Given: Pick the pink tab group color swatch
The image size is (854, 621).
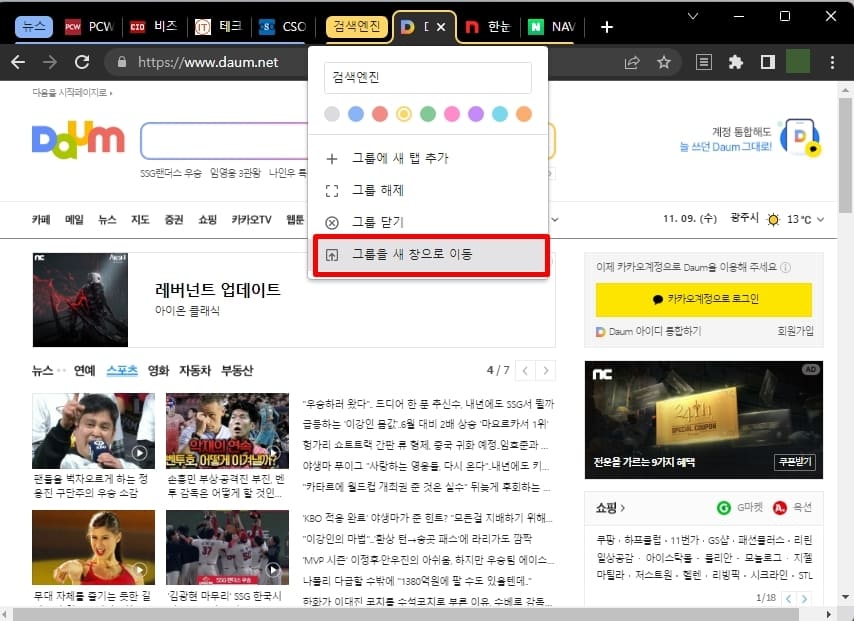Looking at the screenshot, I should pyautogui.click(x=451, y=114).
